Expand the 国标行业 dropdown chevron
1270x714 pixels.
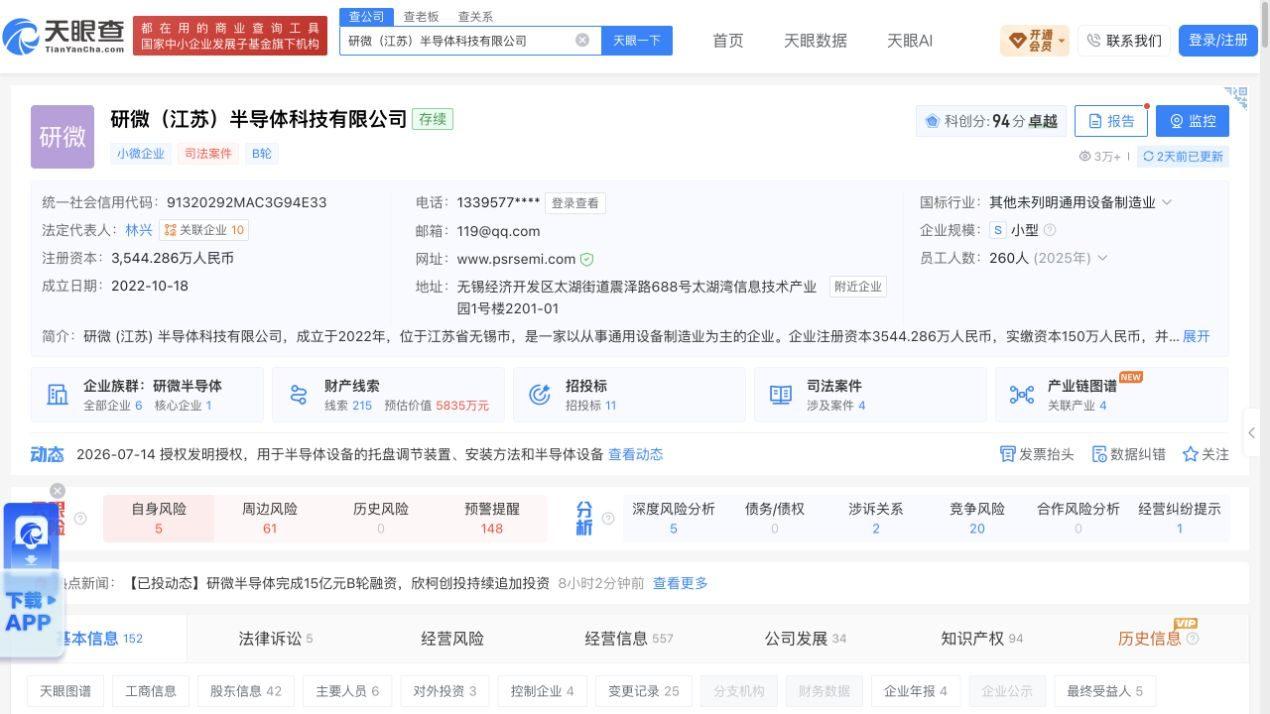point(1166,202)
